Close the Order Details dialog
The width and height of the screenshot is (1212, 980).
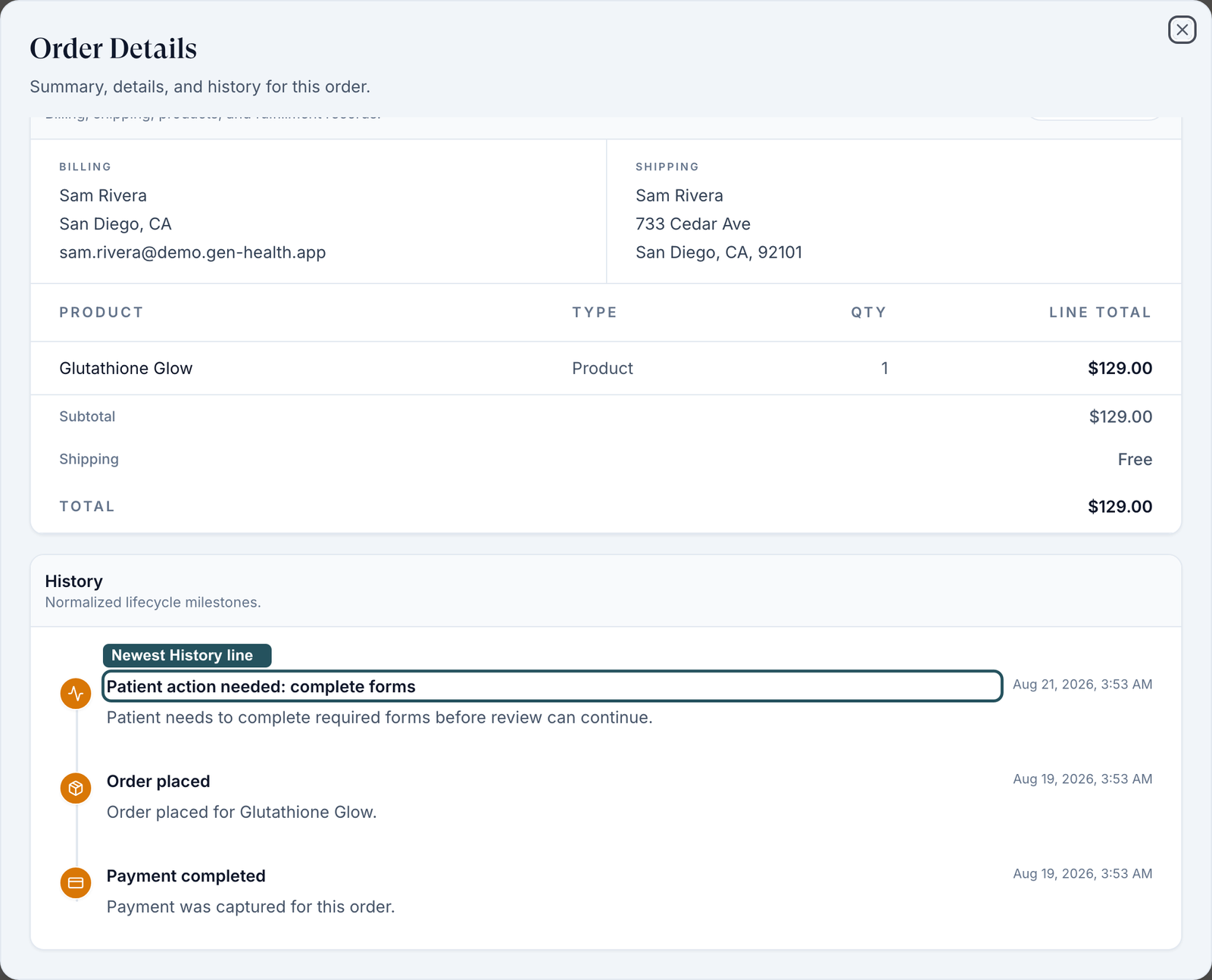1182,30
